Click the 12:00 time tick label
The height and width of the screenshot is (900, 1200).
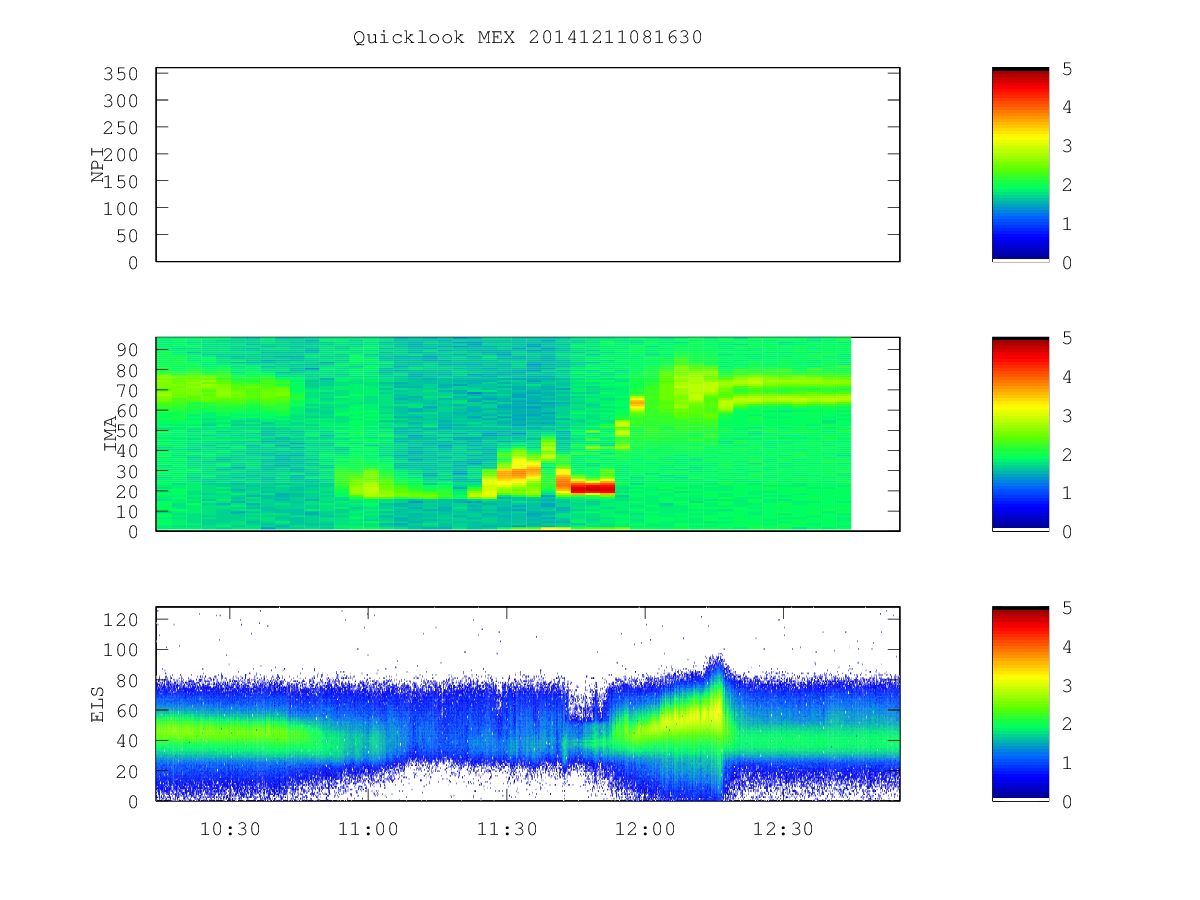click(645, 829)
